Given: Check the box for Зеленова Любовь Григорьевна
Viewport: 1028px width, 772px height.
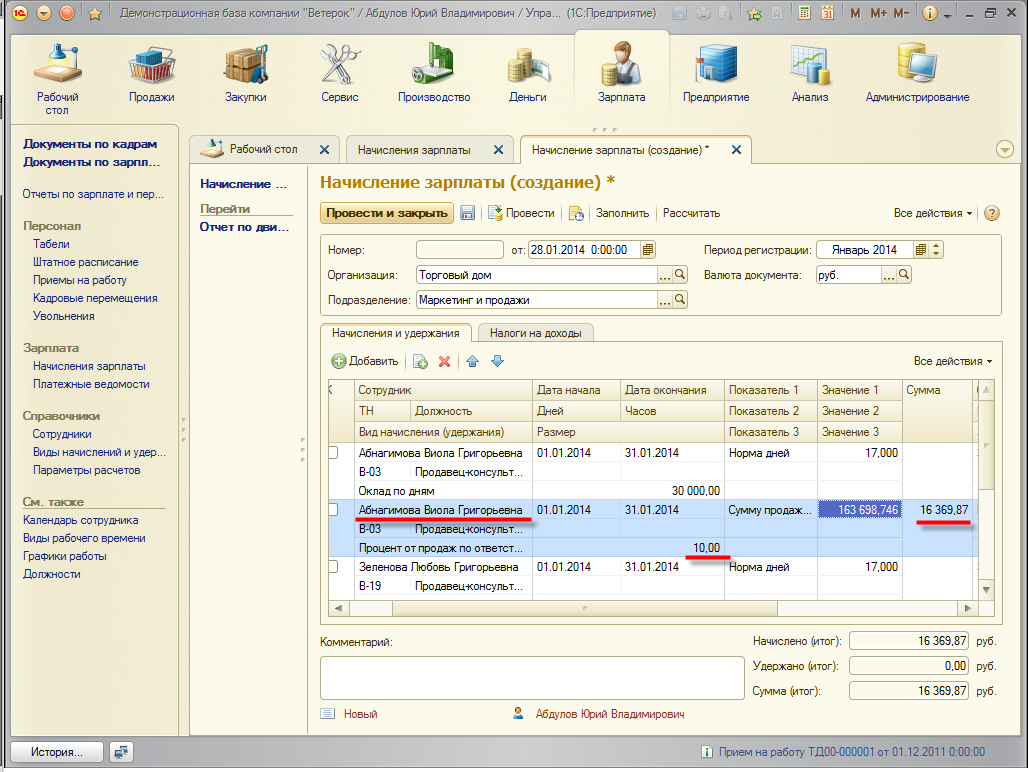Looking at the screenshot, I should click(334, 567).
